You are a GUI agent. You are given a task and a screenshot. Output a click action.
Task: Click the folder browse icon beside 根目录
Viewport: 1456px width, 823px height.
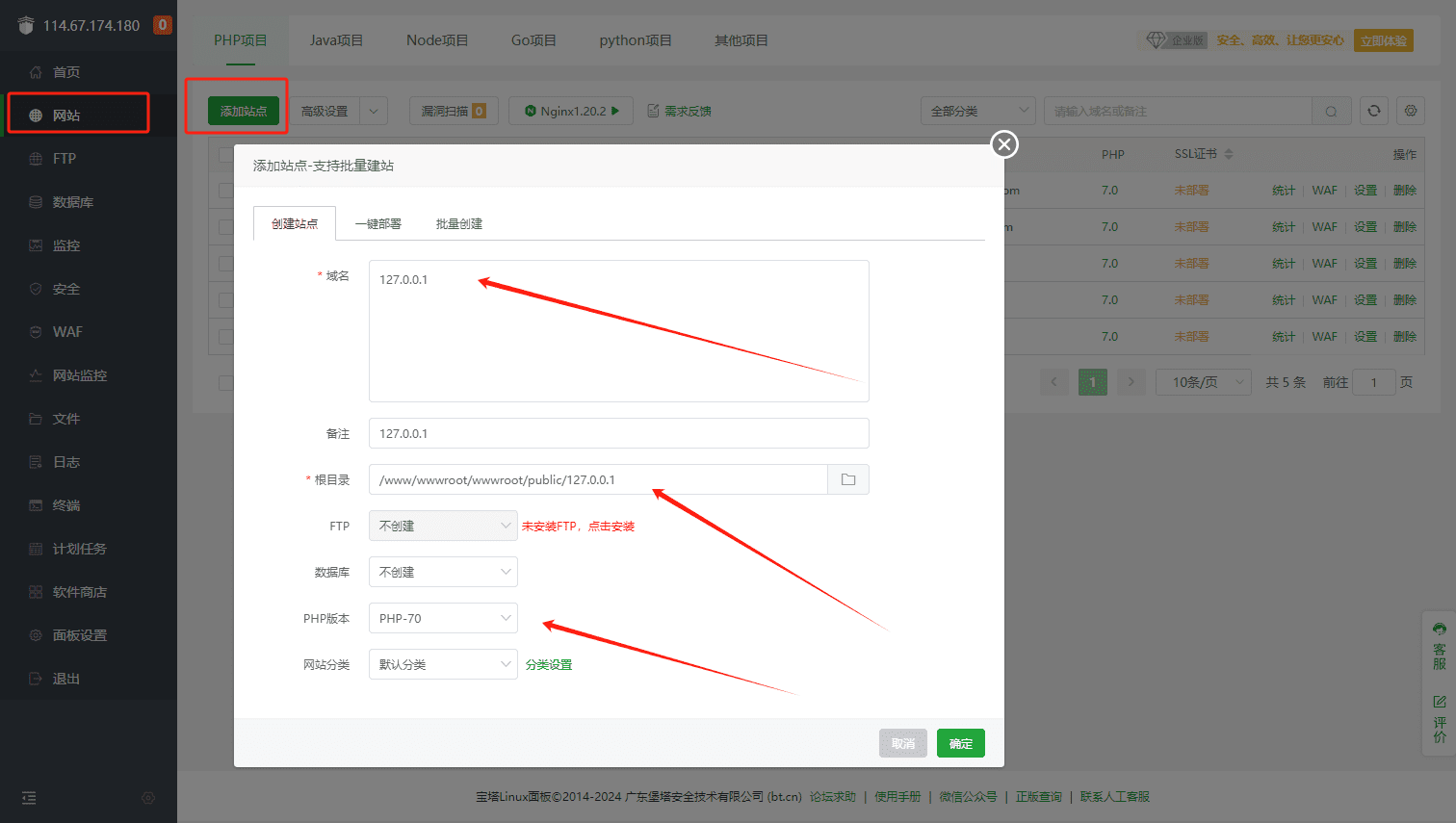pyautogui.click(x=847, y=478)
